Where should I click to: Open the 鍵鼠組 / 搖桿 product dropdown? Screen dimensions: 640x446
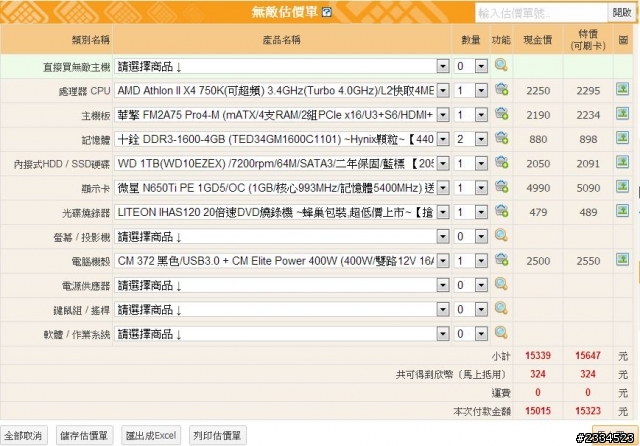(x=282, y=309)
